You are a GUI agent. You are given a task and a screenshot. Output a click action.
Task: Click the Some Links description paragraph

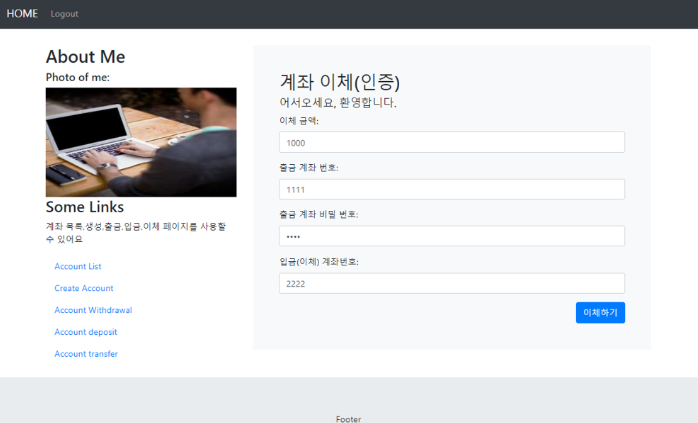(136, 233)
